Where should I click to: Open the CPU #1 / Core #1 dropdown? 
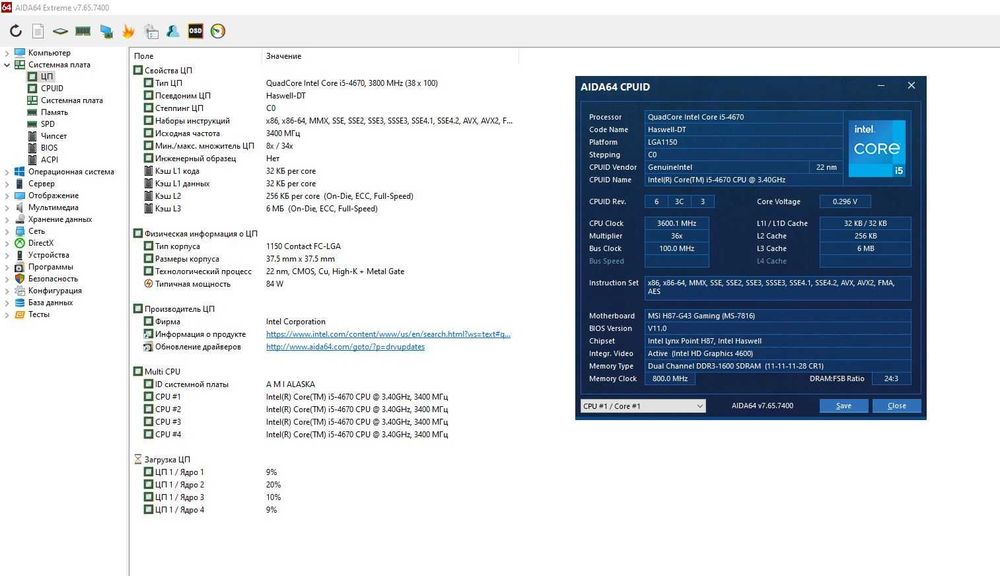pos(643,406)
